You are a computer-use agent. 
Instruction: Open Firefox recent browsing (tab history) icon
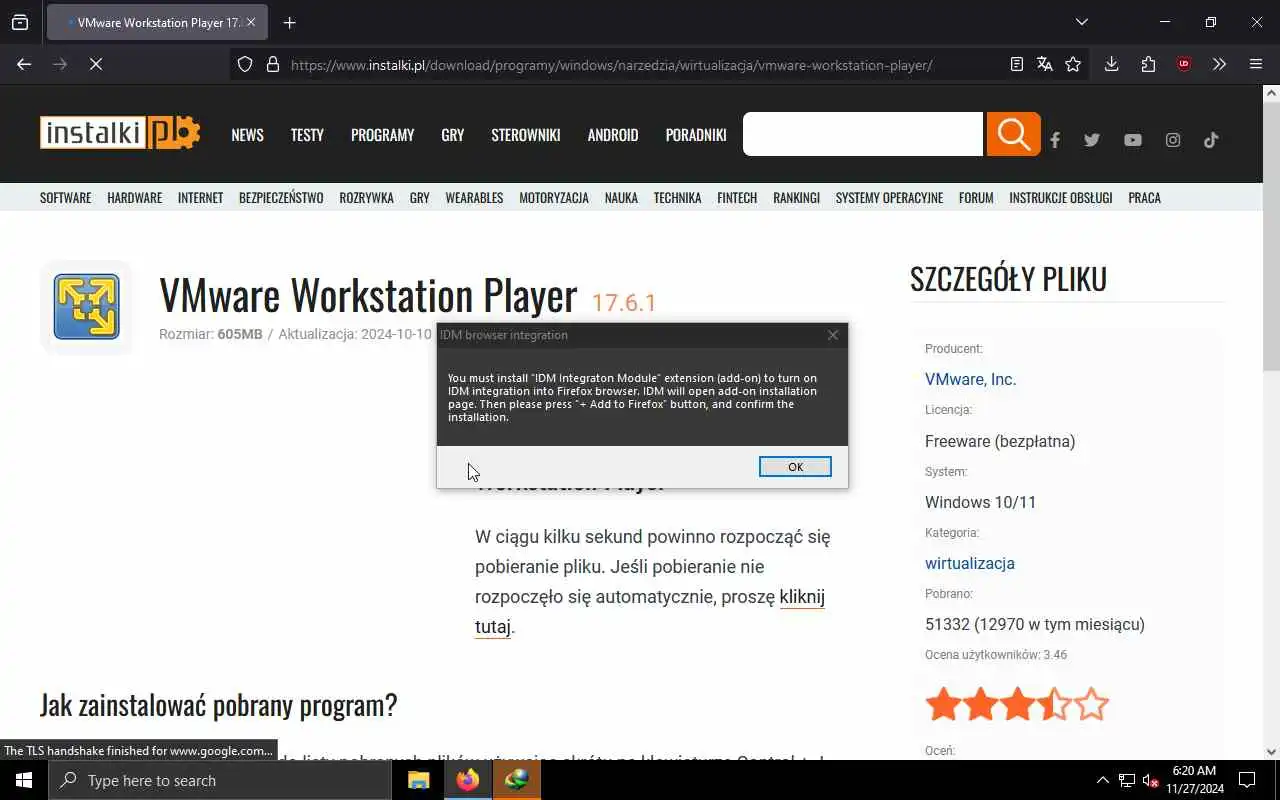[20, 22]
